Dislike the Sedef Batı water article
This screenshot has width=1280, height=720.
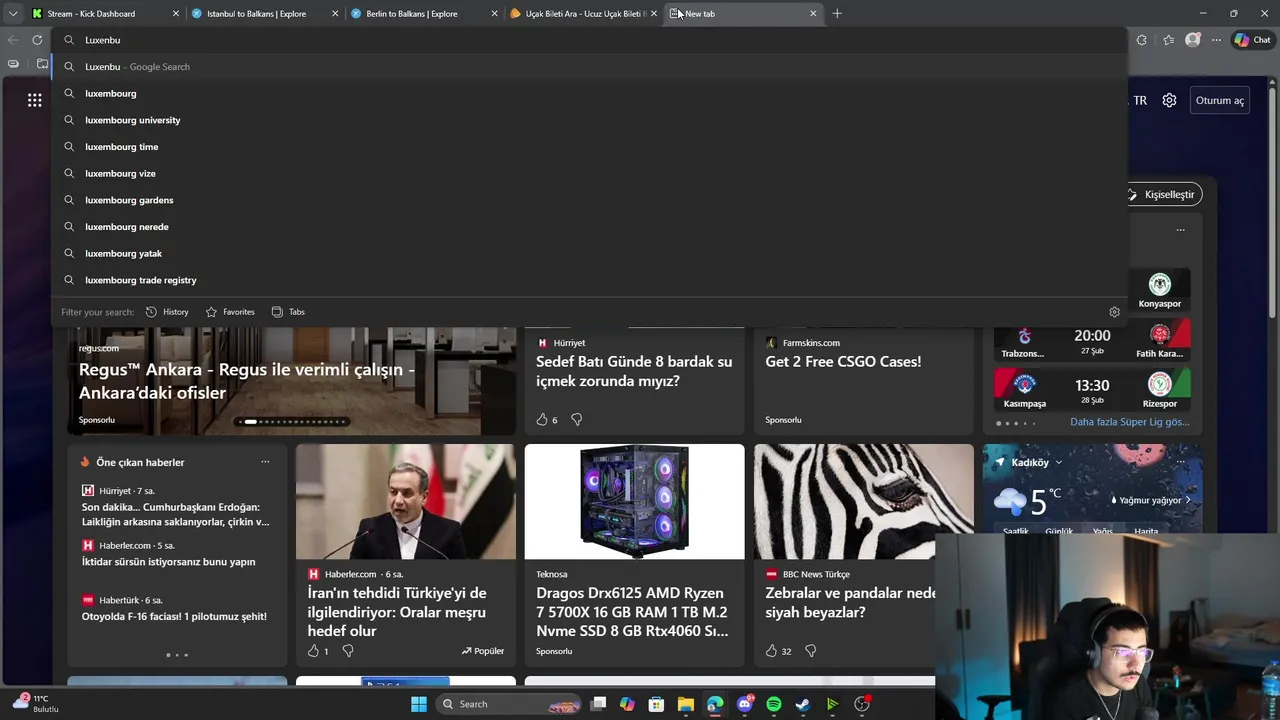(576, 420)
